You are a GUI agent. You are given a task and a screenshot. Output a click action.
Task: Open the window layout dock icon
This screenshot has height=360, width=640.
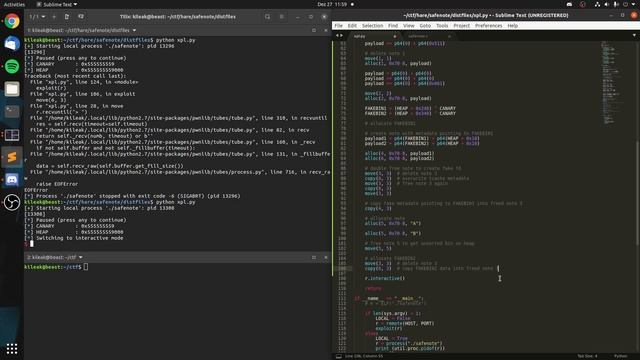[12, 134]
